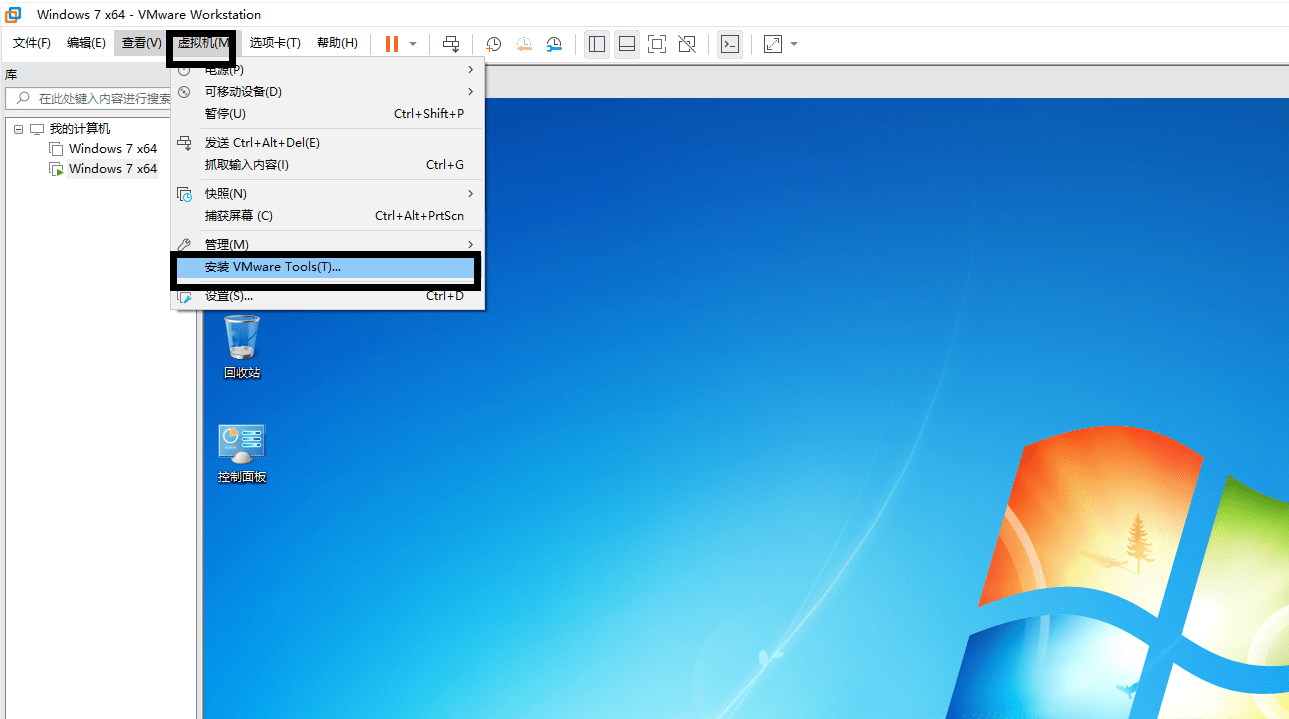Expand the 管理(M) submenu

(328, 245)
